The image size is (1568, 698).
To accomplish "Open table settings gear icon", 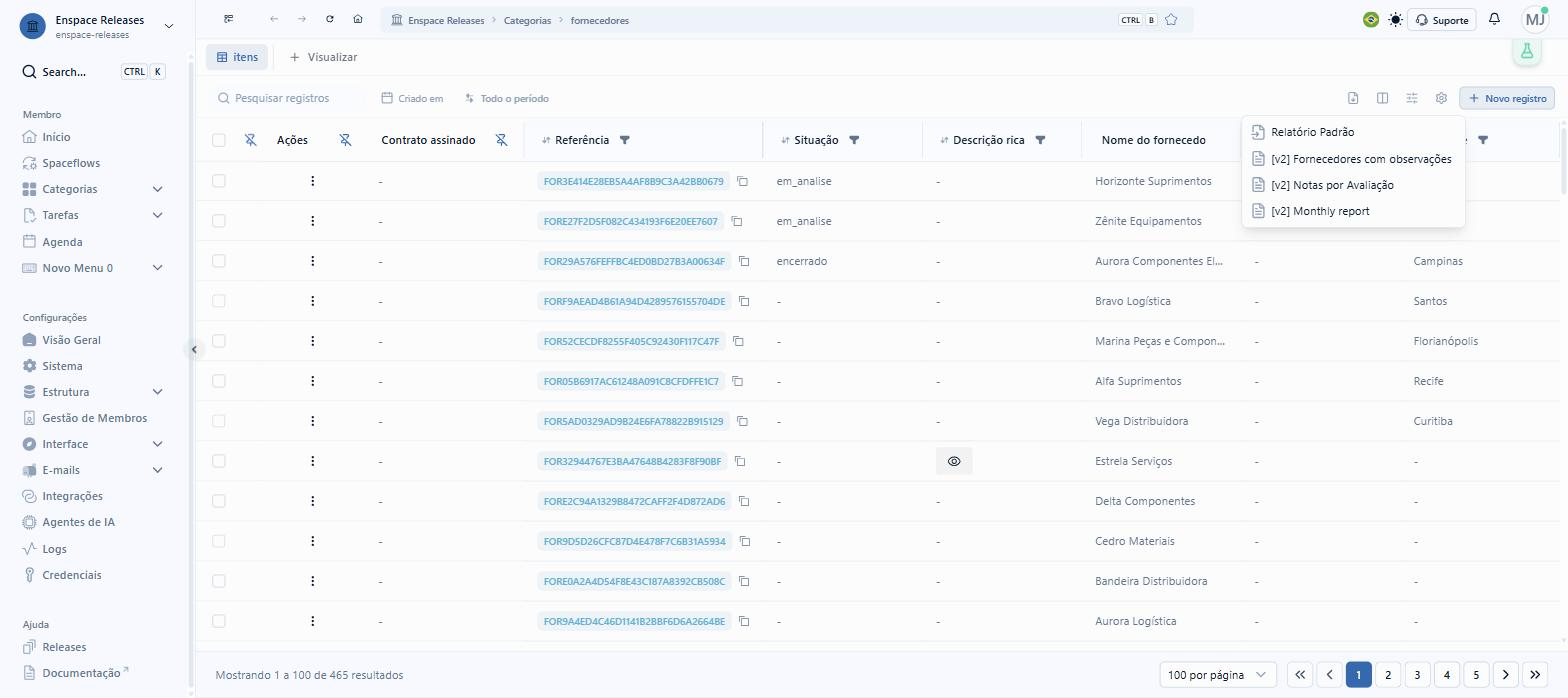I will click(x=1441, y=98).
